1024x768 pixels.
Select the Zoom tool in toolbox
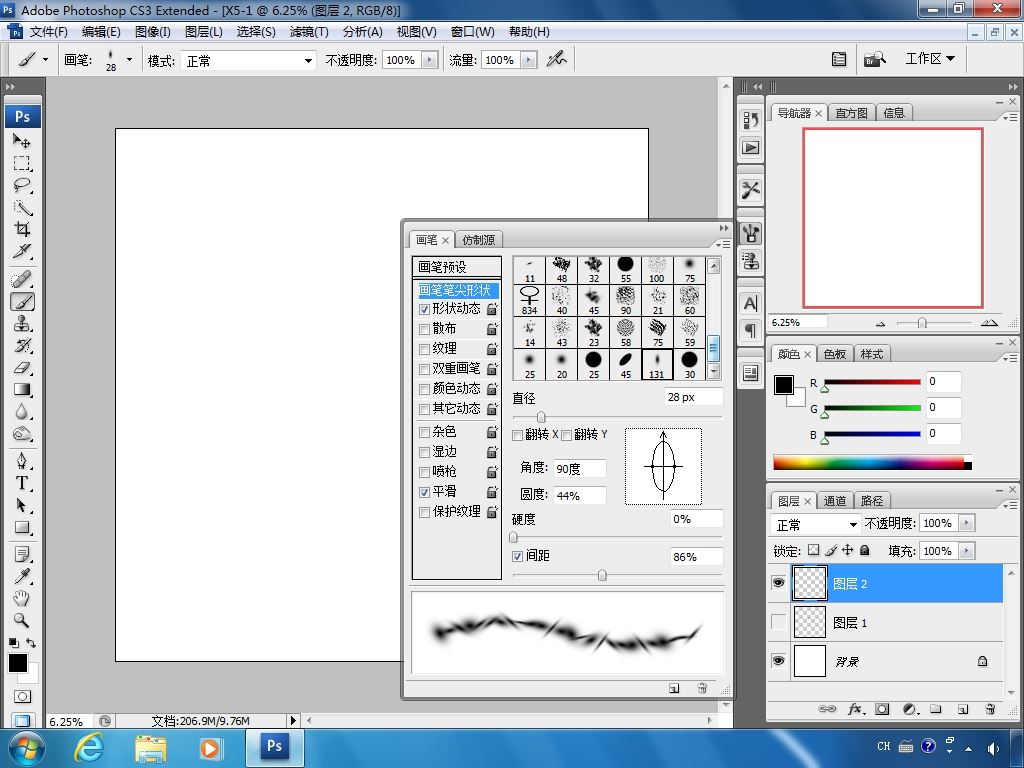(22, 620)
